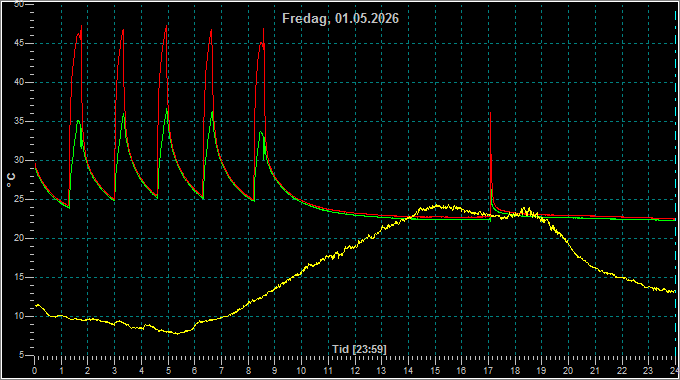The width and height of the screenshot is (680, 380).
Task: Click the Tid [23:59] time label
Action: tap(359, 349)
